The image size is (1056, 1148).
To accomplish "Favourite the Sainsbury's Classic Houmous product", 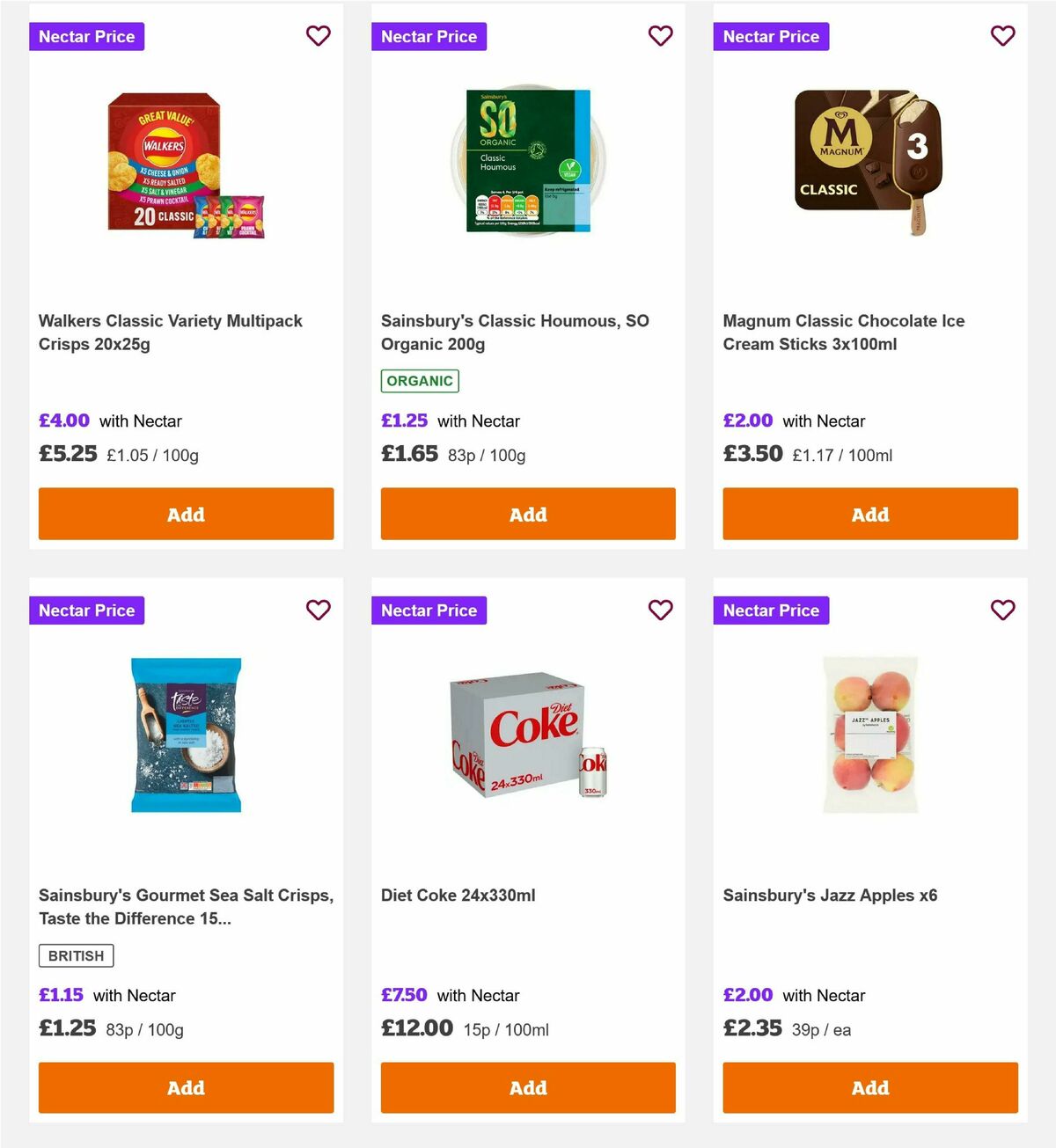I will (660, 36).
